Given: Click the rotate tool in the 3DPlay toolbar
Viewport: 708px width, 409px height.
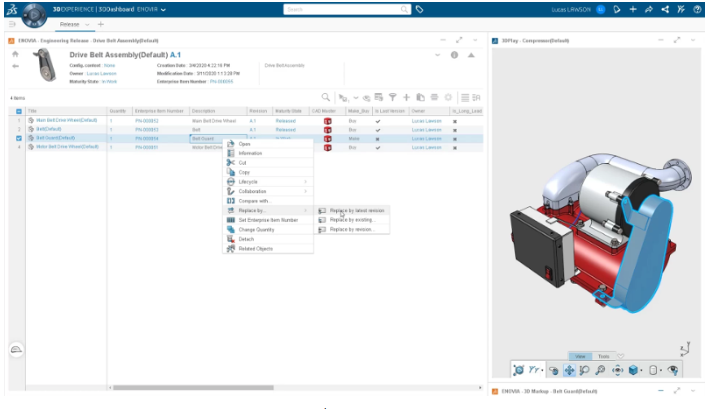Looking at the screenshot, I should click(554, 371).
